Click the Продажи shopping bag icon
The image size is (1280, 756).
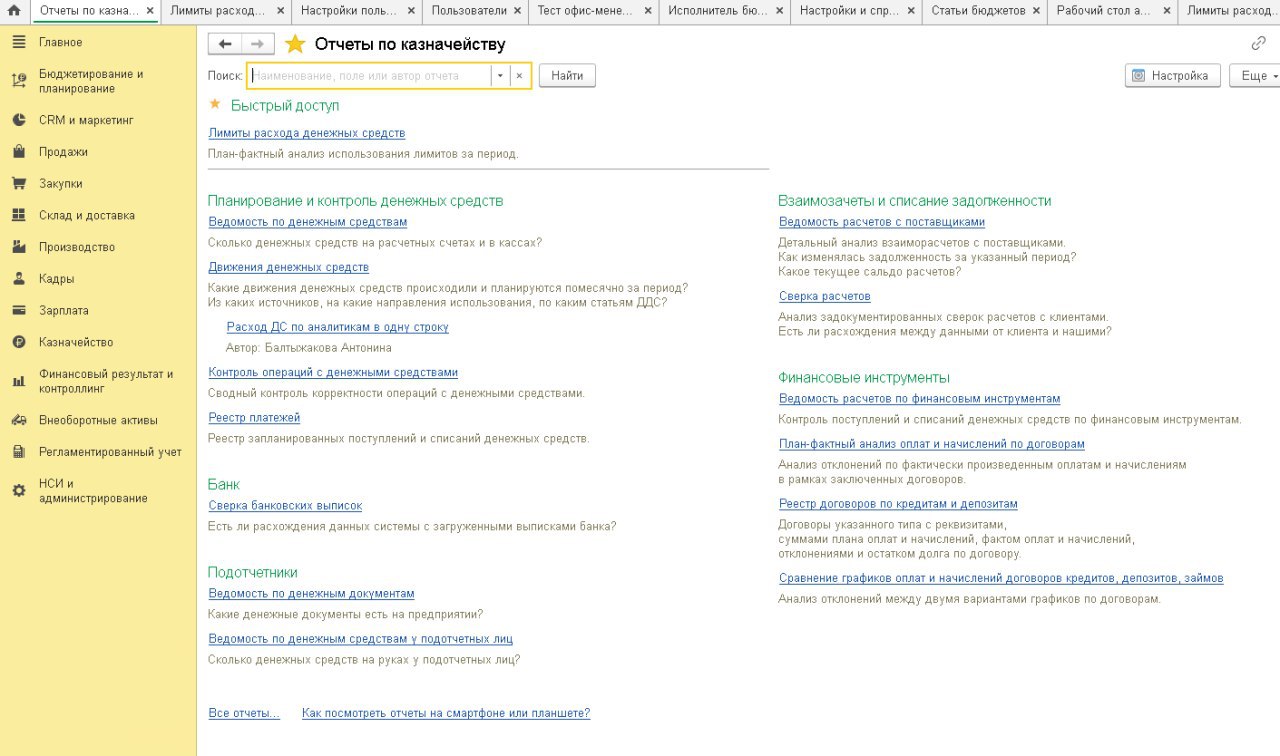(x=18, y=152)
